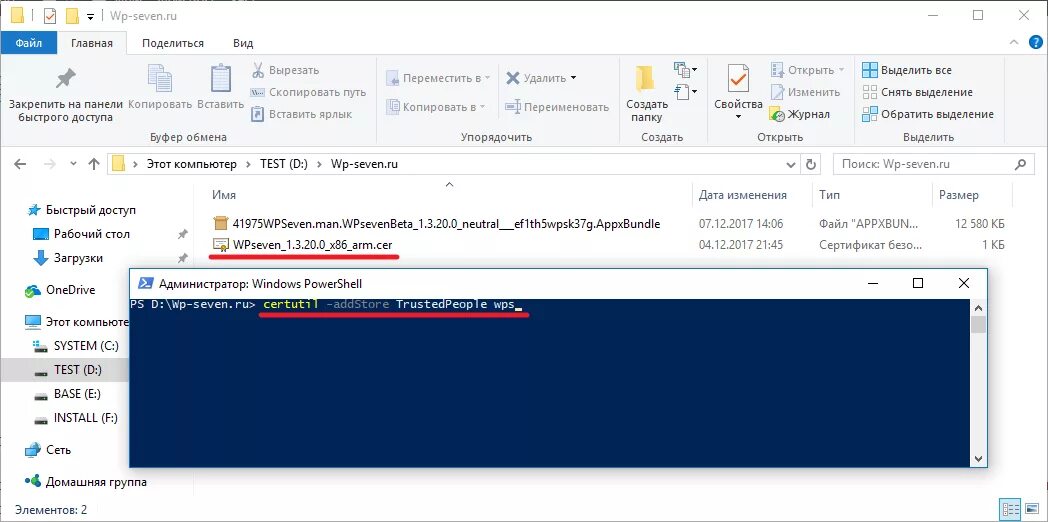
Task: Refresh the folder view
Action: pos(811,164)
